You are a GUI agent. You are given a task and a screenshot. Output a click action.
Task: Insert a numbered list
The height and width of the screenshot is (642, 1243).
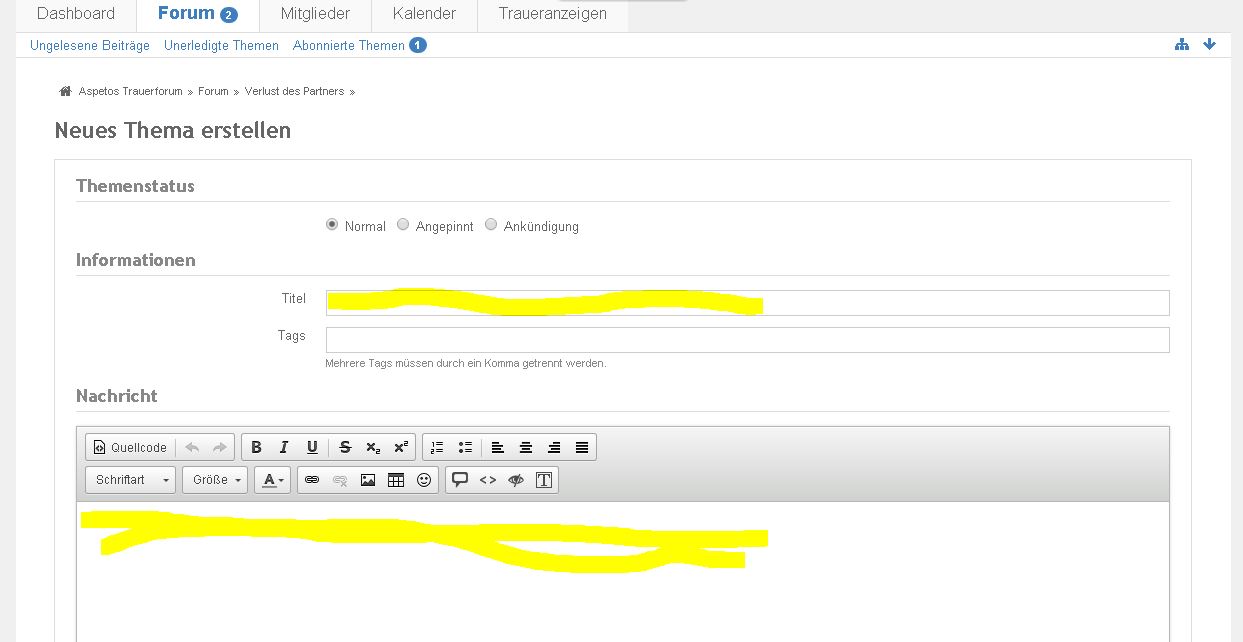click(437, 447)
